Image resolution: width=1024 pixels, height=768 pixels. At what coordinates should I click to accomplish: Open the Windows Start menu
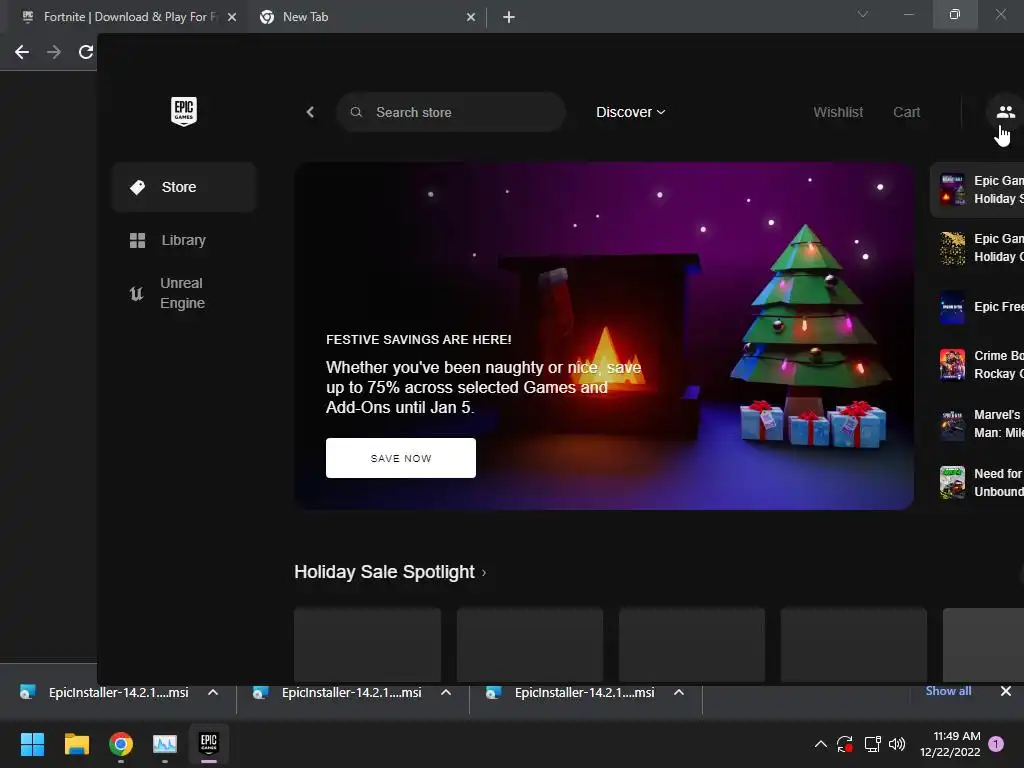[32, 744]
